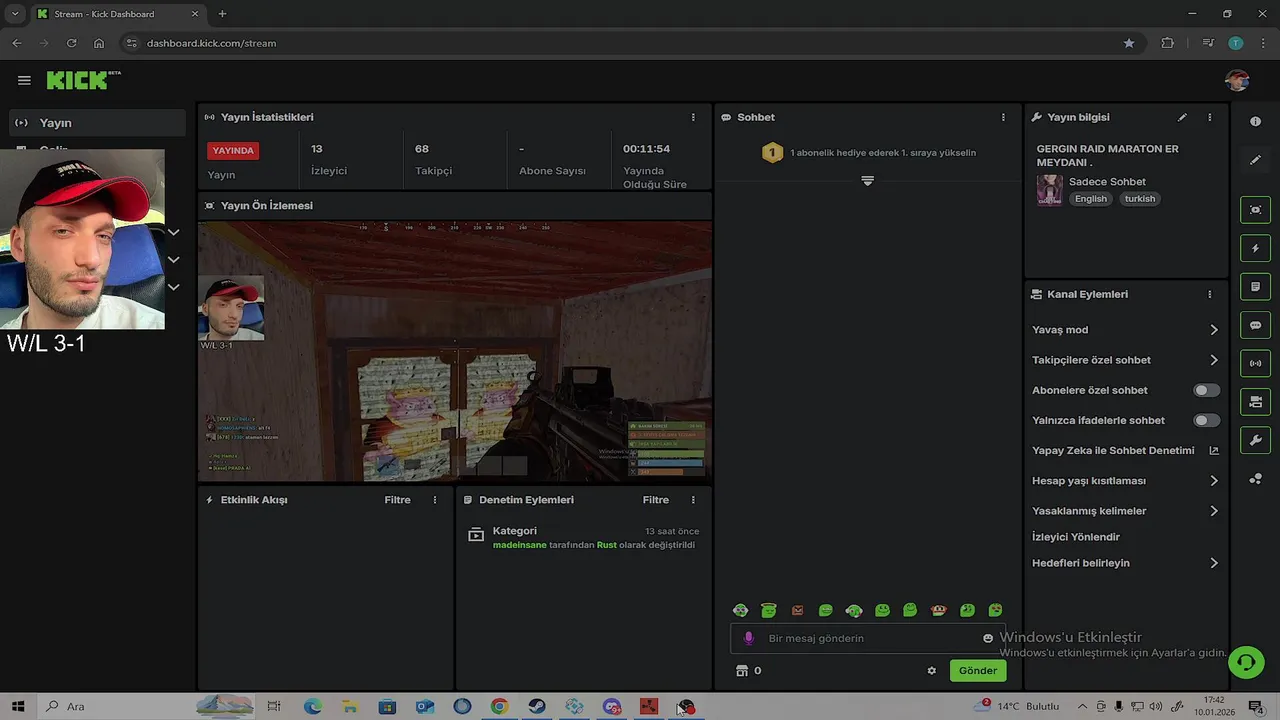Collapse the pinned gift leaderboard arrow
This screenshot has height=720, width=1280.
pyautogui.click(x=868, y=181)
